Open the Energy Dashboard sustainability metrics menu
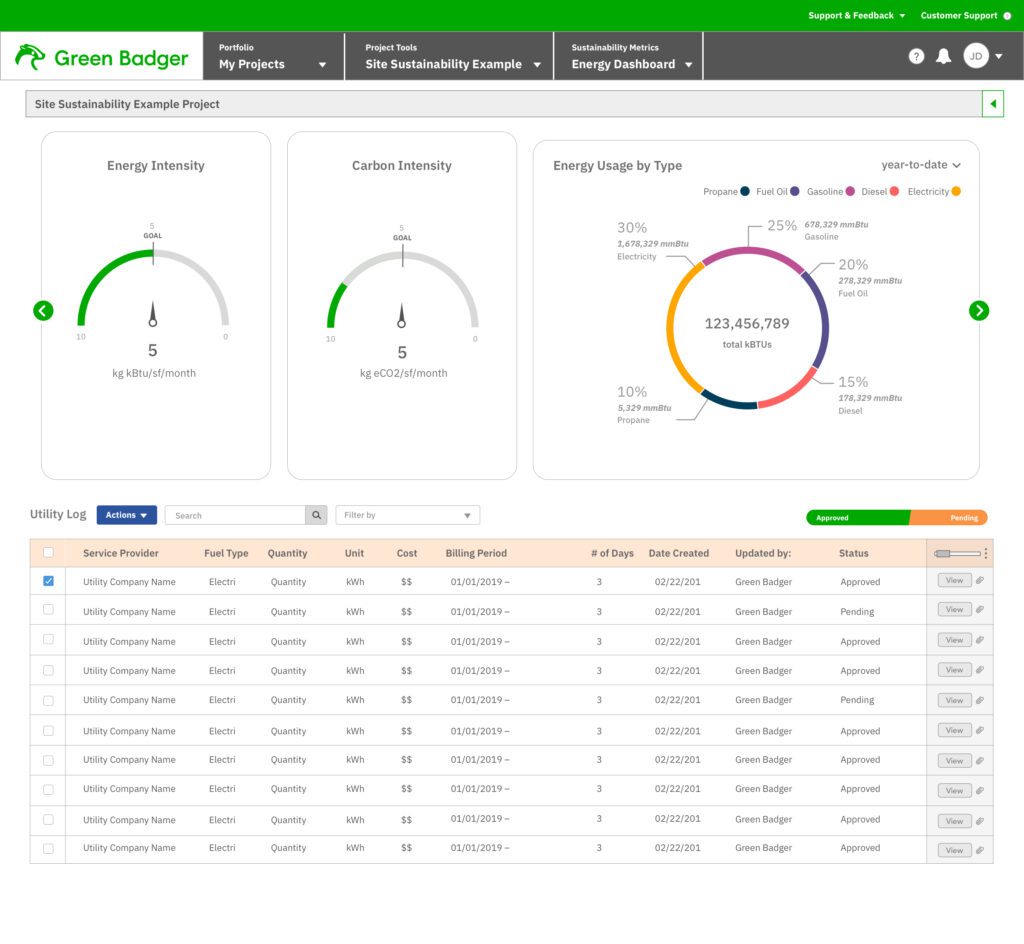The height and width of the screenshot is (944, 1024). point(626,63)
